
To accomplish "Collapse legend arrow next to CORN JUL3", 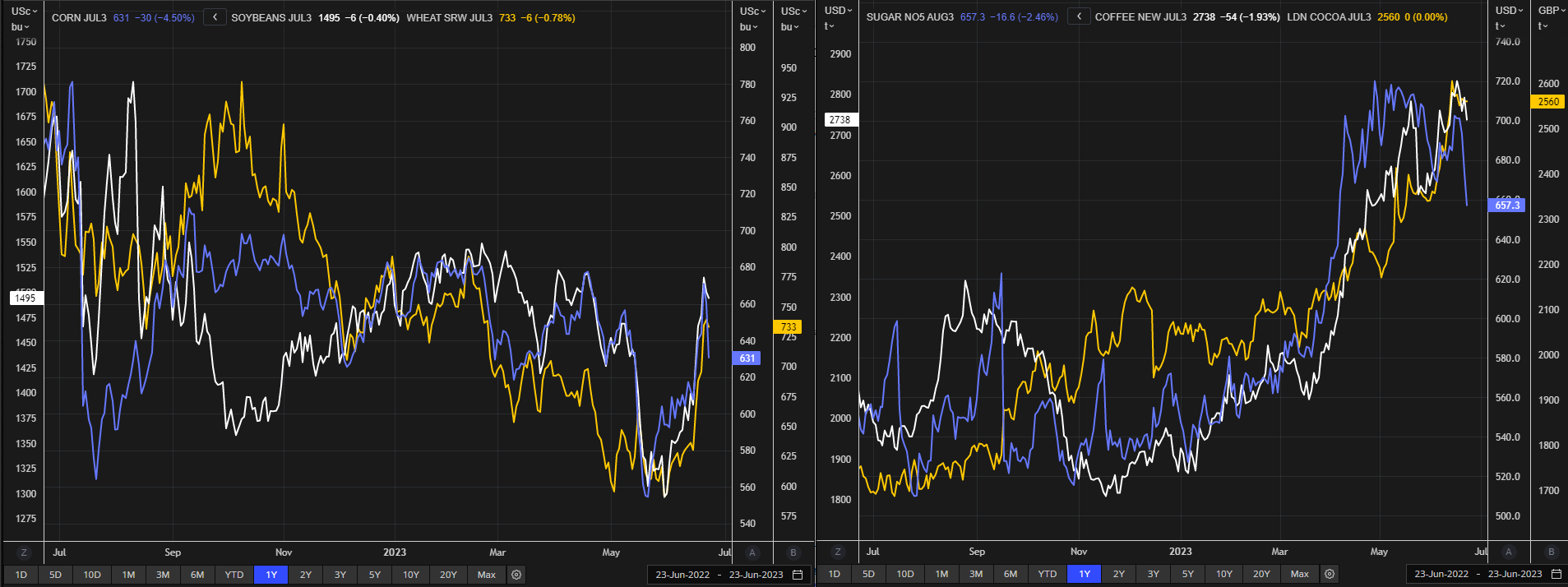I will click(215, 17).
